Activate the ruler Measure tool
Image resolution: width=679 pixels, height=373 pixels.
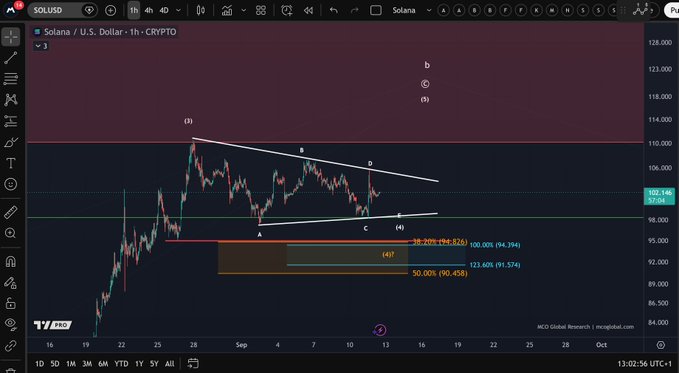pyautogui.click(x=11, y=212)
